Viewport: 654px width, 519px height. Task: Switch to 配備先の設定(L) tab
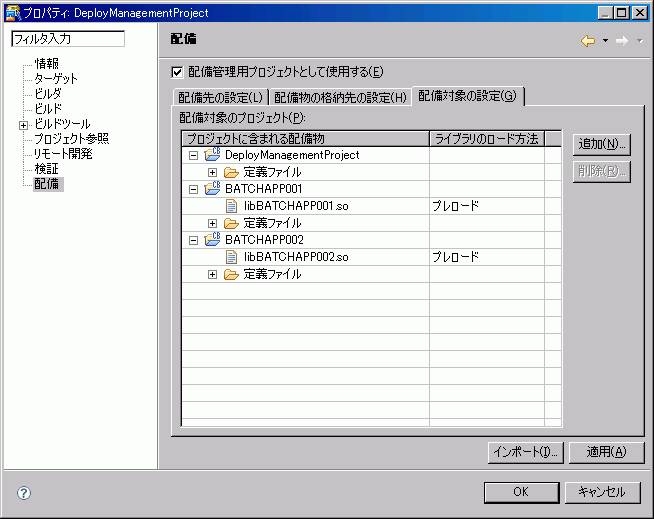tap(221, 97)
